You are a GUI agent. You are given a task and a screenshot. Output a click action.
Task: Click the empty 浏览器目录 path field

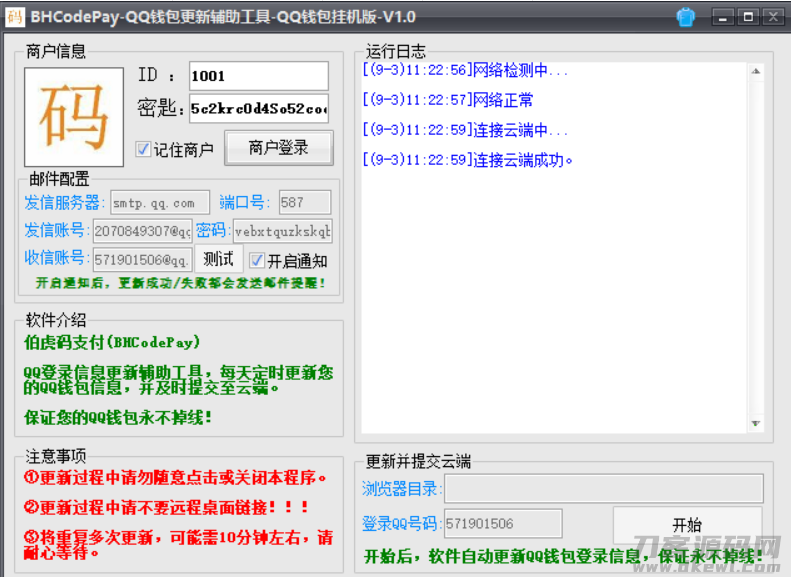click(604, 488)
